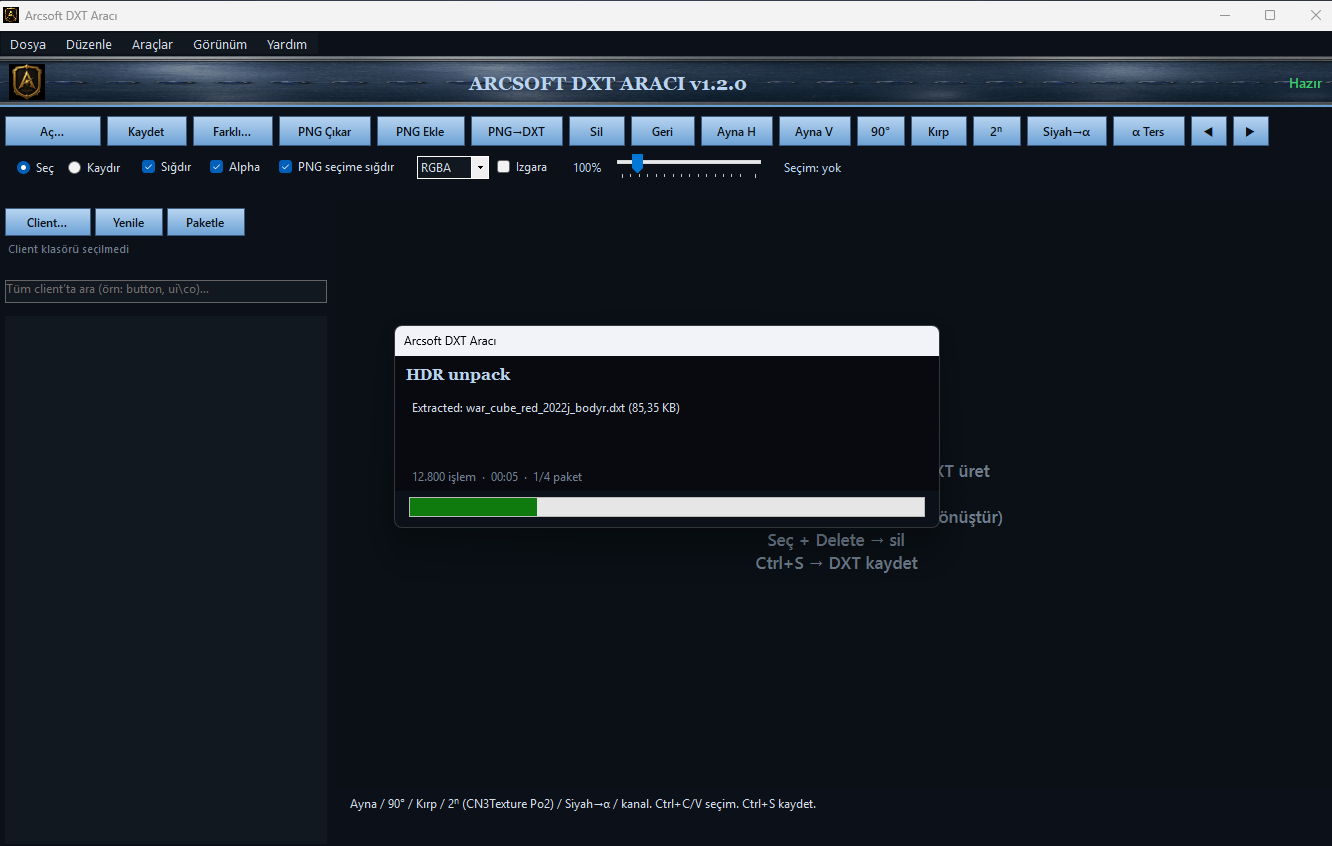
Task: Click the HDR unpack dialog heading
Action: 458,375
